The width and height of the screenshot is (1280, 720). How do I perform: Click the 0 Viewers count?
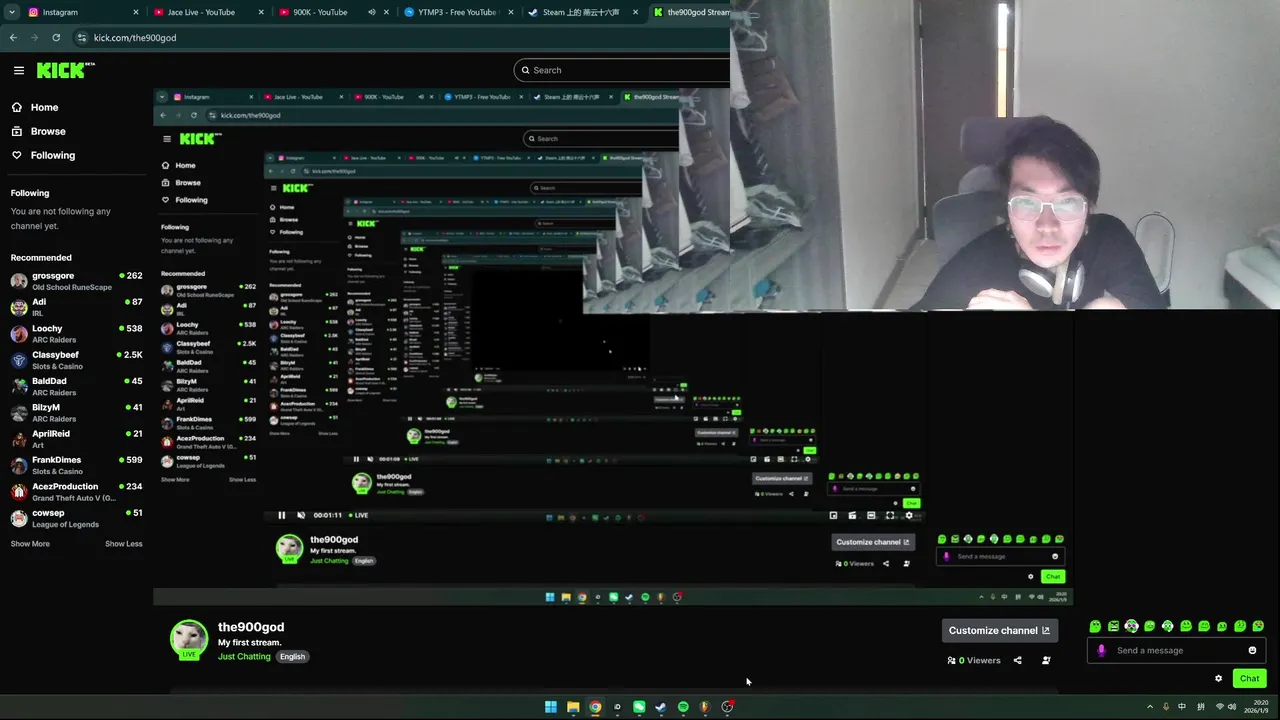point(974,660)
